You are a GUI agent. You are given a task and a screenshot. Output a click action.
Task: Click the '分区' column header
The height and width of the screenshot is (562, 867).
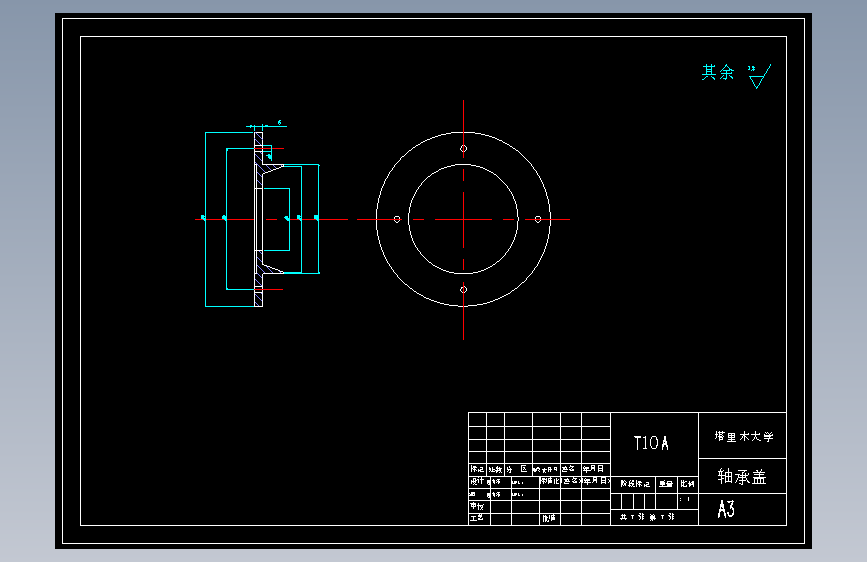pos(516,469)
